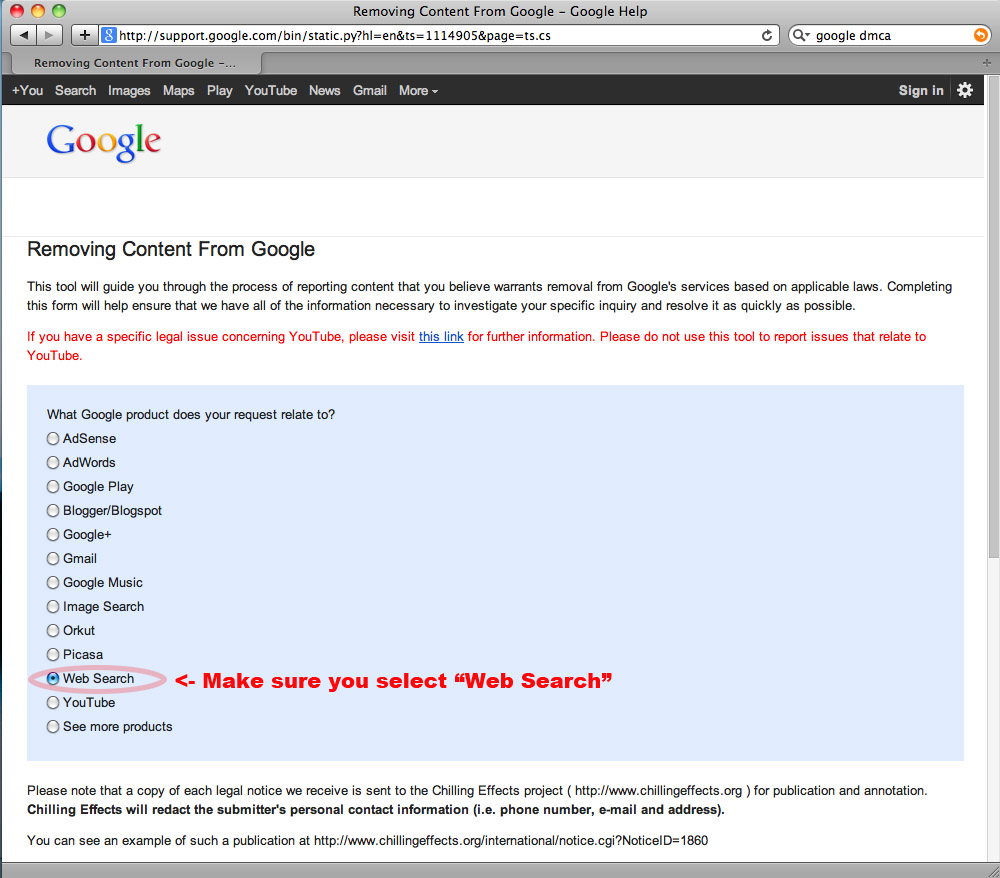Open a new tab with the plus icon

coord(84,34)
